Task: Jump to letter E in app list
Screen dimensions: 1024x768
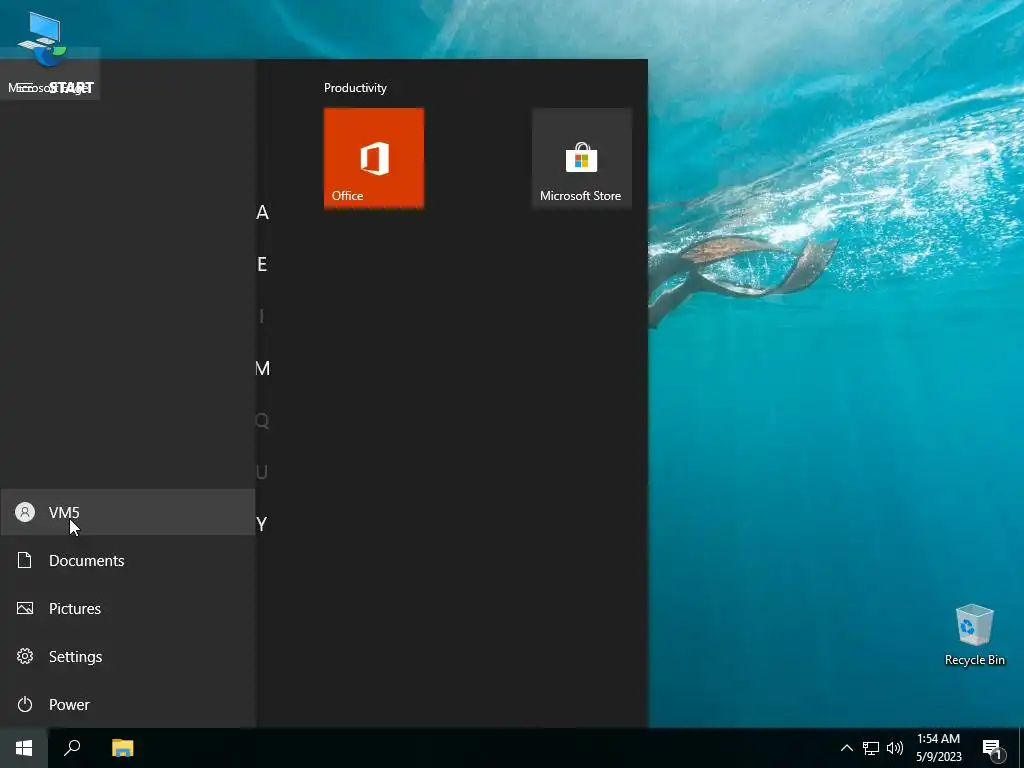Action: [x=262, y=264]
